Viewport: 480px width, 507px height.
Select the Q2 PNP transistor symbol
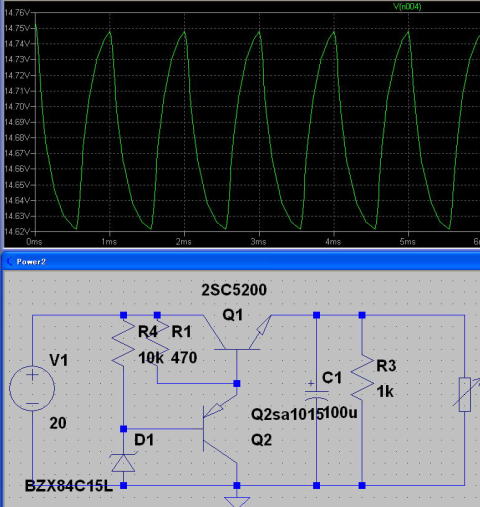coord(220,429)
